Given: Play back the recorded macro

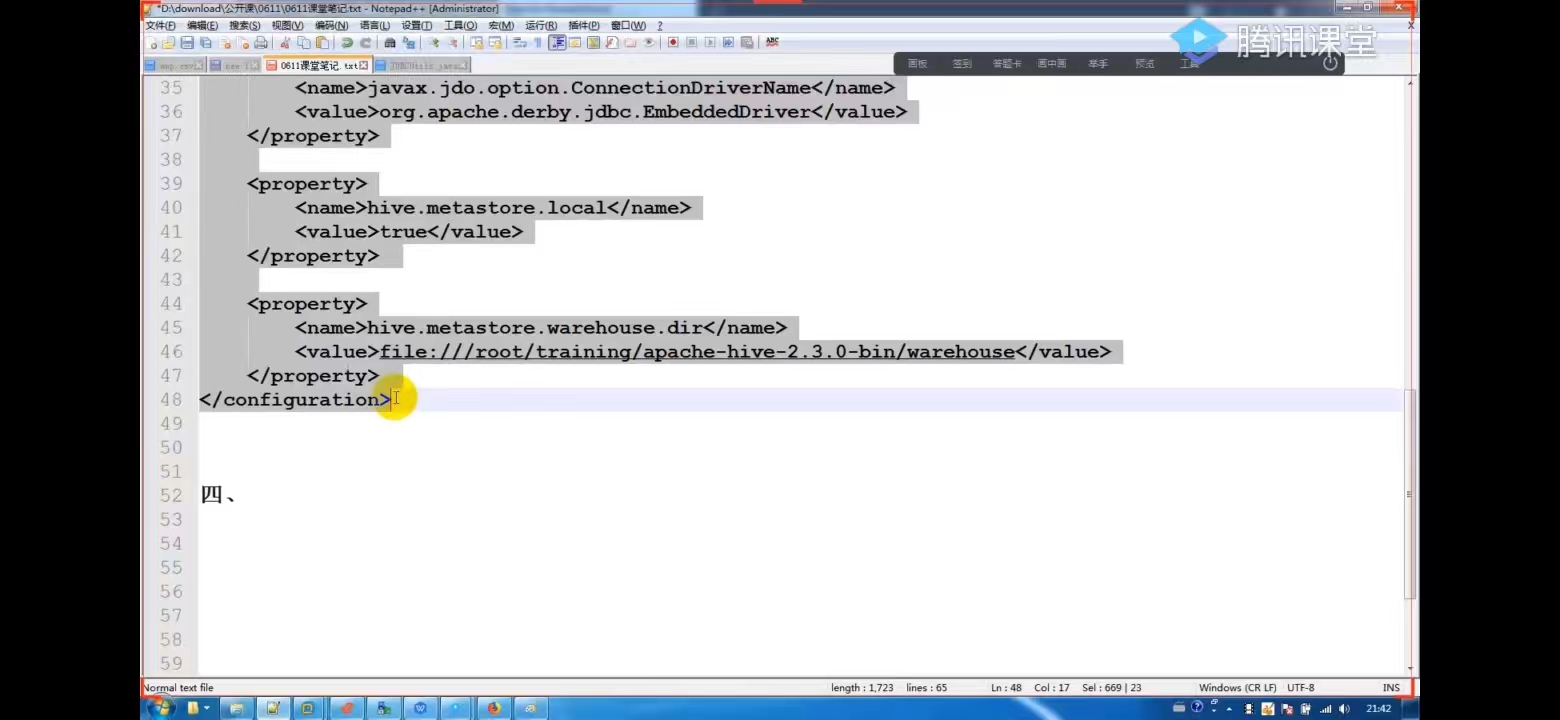Looking at the screenshot, I should 710,43.
